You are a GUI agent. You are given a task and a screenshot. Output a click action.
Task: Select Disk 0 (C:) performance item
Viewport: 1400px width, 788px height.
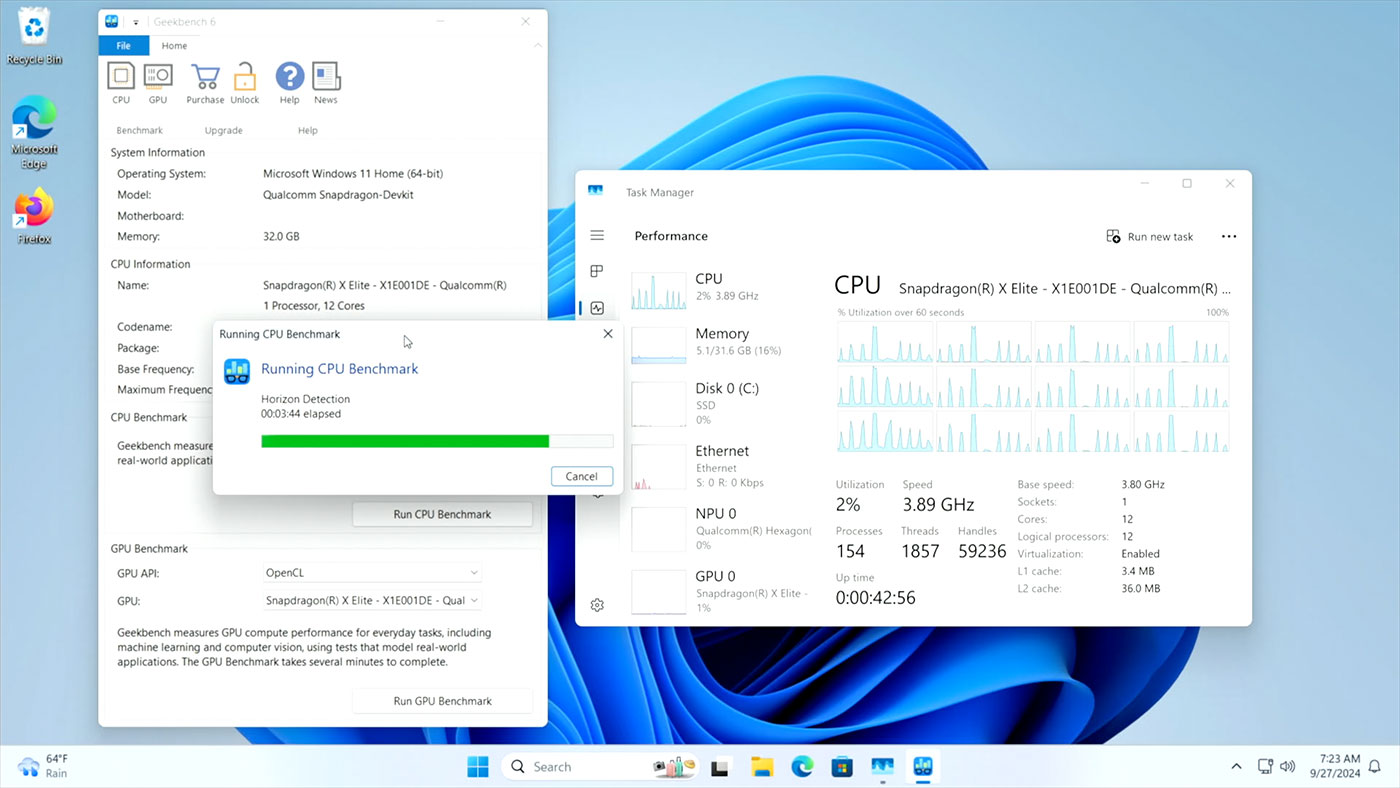(x=725, y=403)
